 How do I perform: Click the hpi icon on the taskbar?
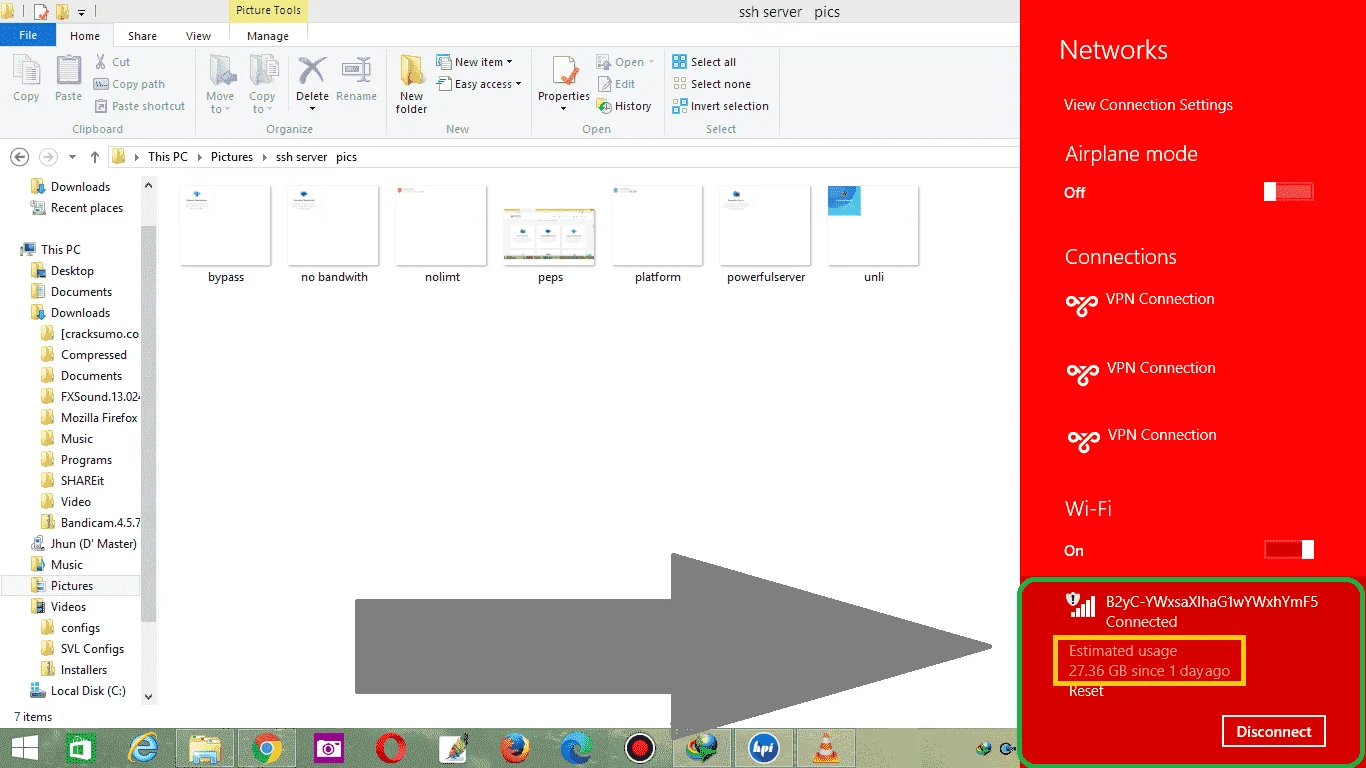pos(764,748)
